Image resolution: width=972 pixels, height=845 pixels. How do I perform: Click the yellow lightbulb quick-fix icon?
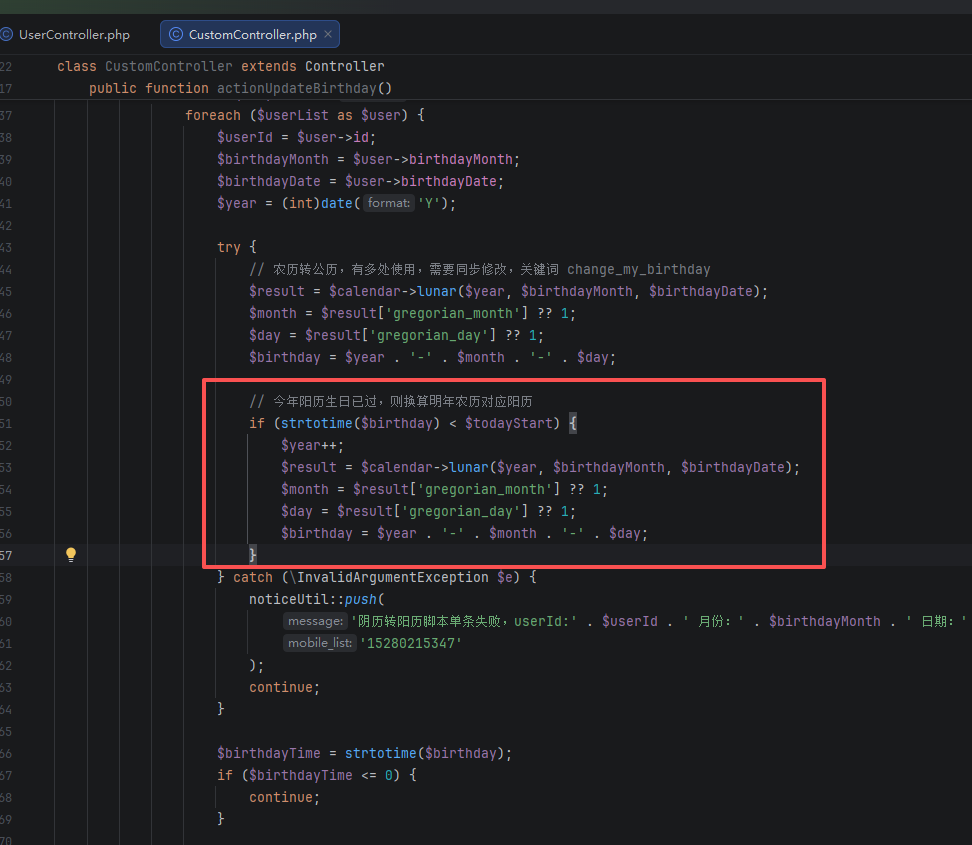pyautogui.click(x=71, y=554)
